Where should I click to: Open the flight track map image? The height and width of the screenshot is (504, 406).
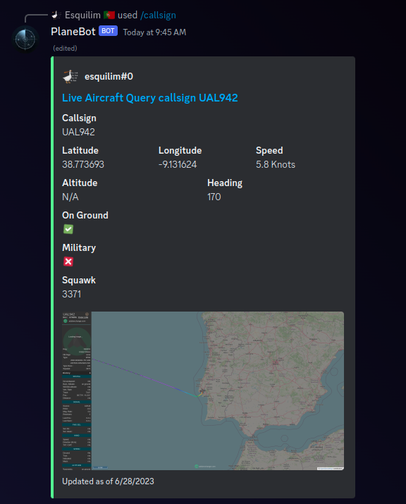(203, 391)
